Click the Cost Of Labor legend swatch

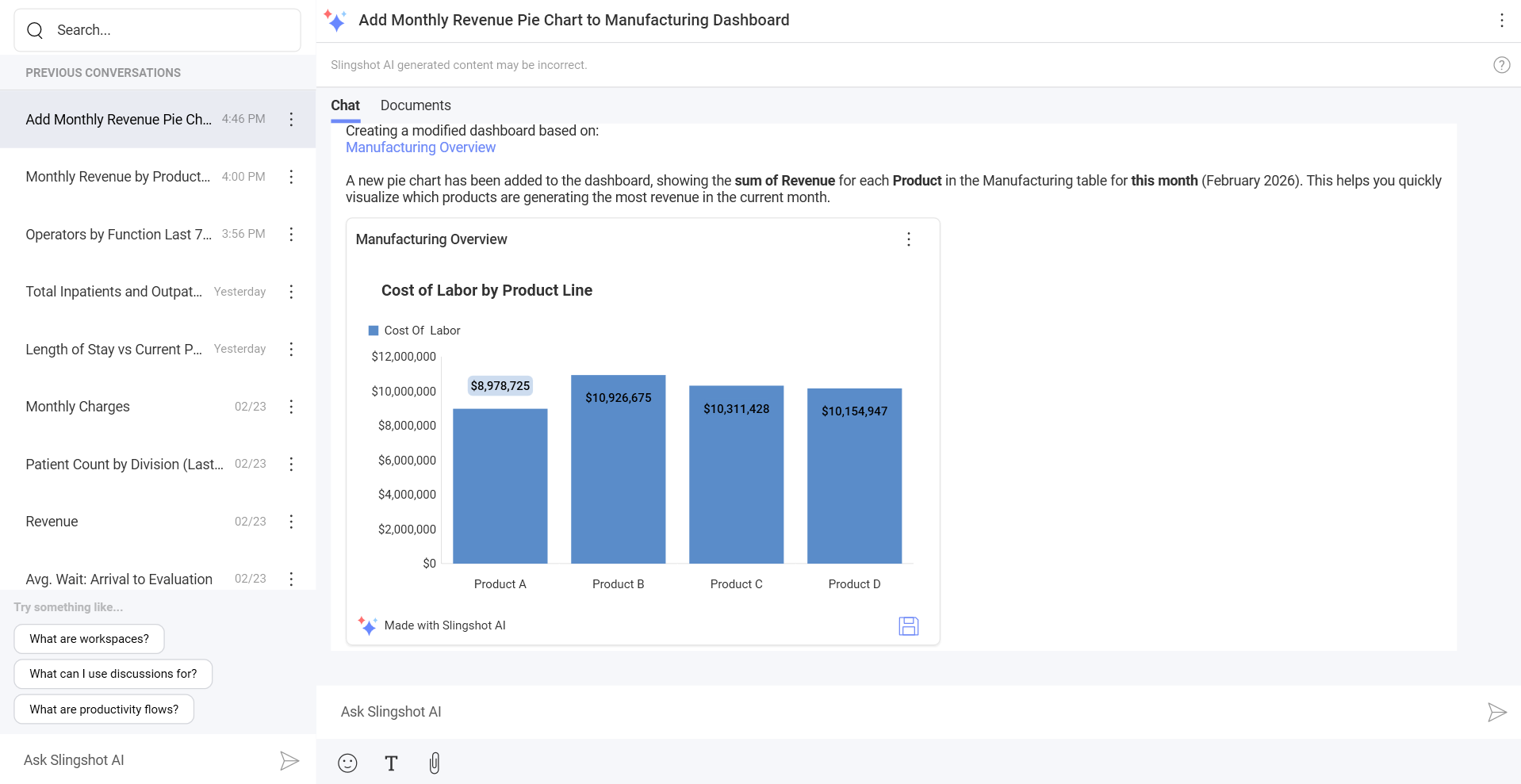click(374, 331)
